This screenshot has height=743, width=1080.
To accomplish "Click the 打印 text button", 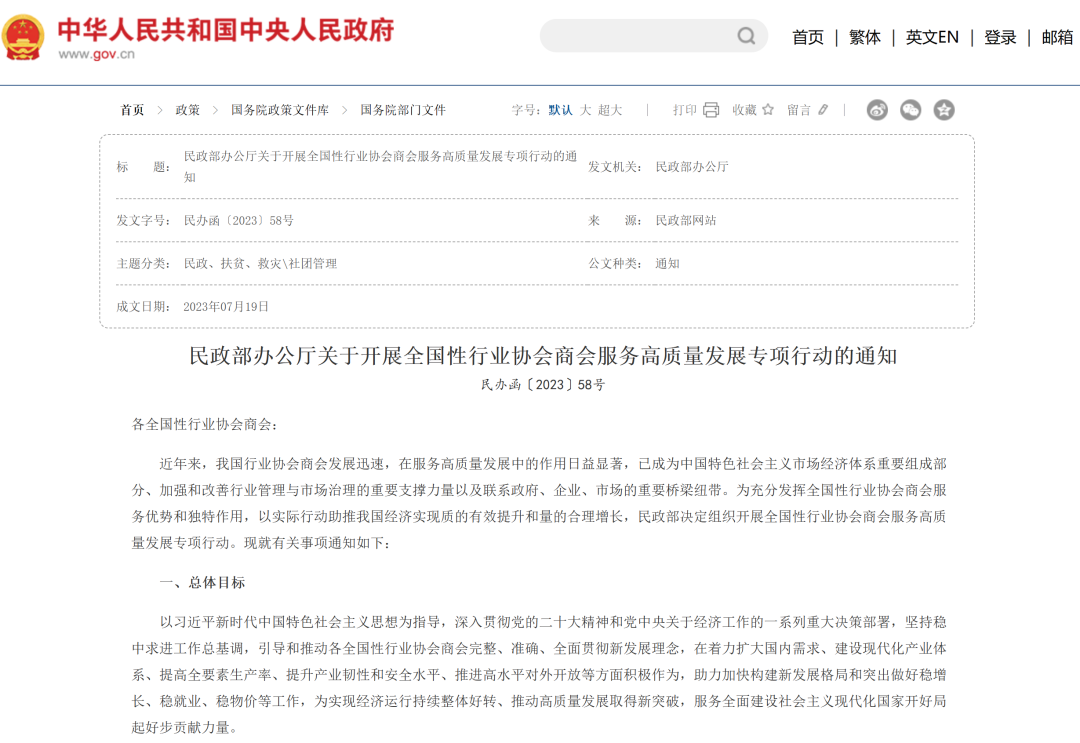I will tap(685, 110).
